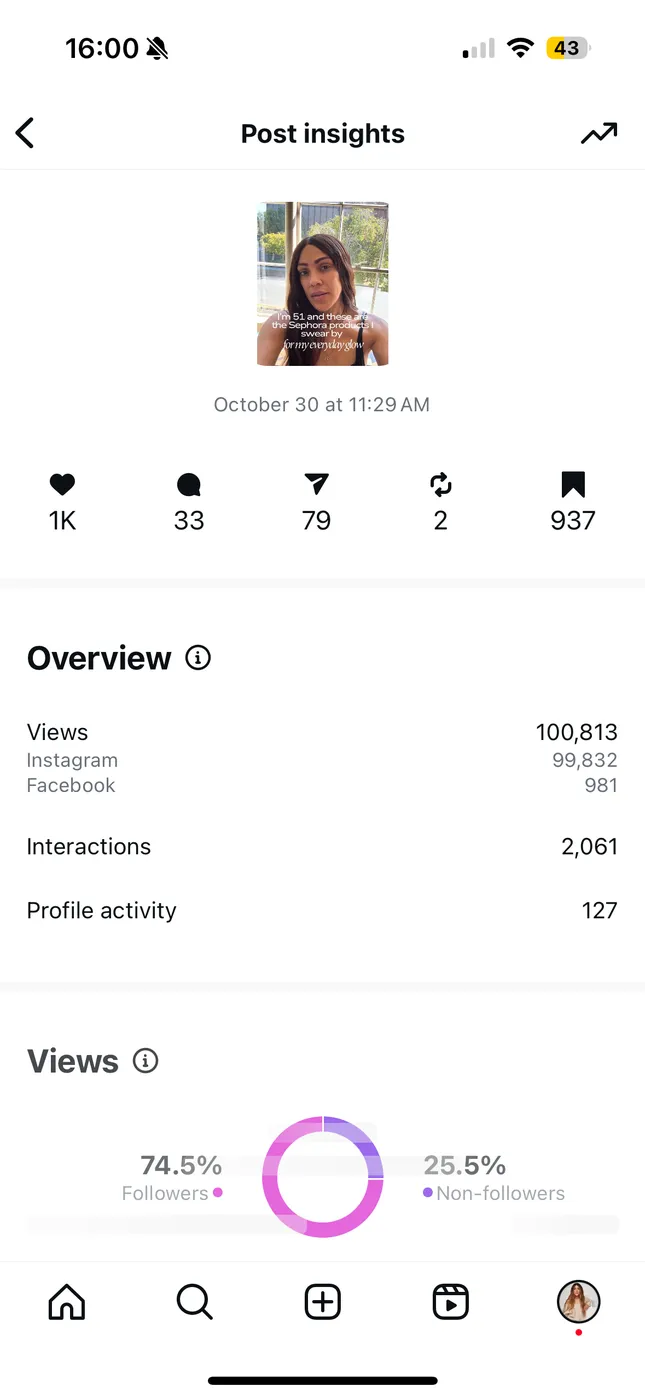Screen dimensions: 645x1398
Task: Select the Interactions row
Action: point(322,847)
